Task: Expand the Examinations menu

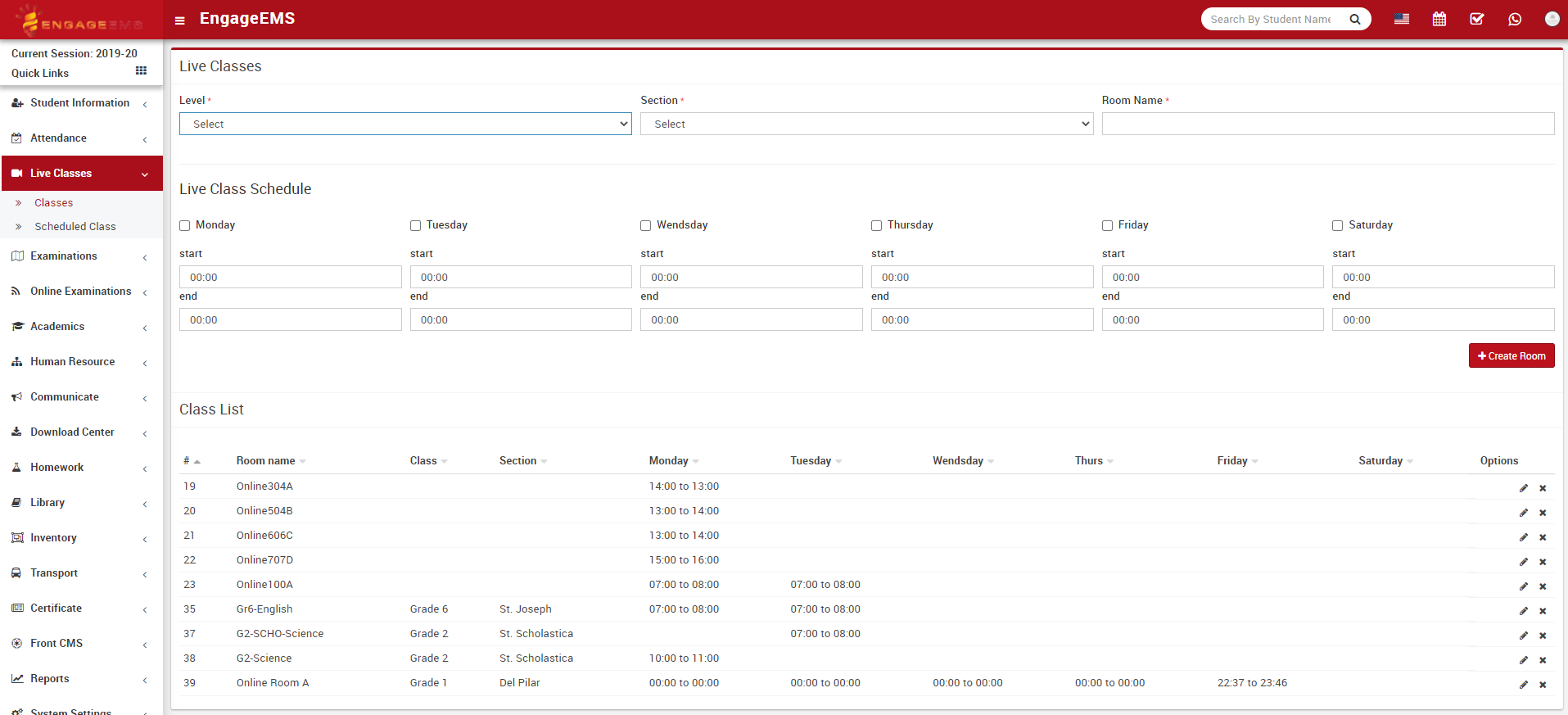Action: [82, 256]
